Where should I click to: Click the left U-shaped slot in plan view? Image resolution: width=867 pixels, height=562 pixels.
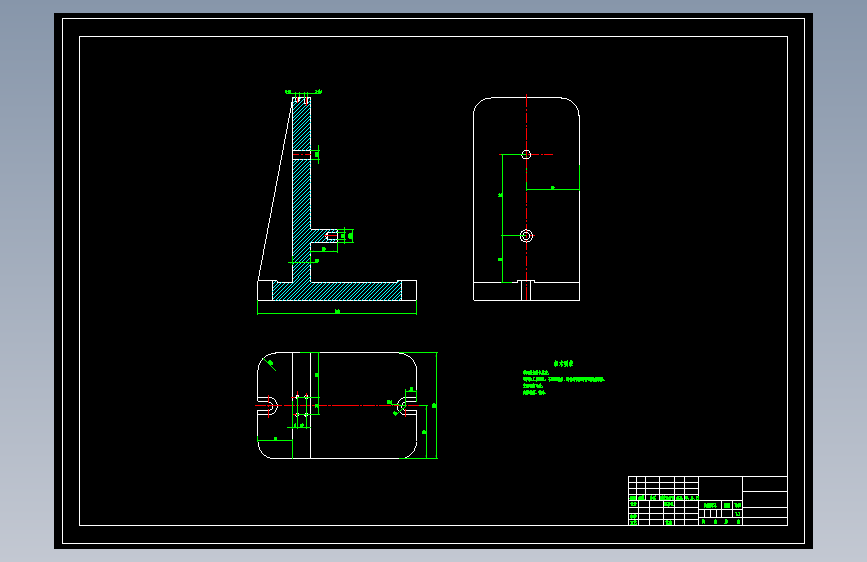(x=268, y=405)
